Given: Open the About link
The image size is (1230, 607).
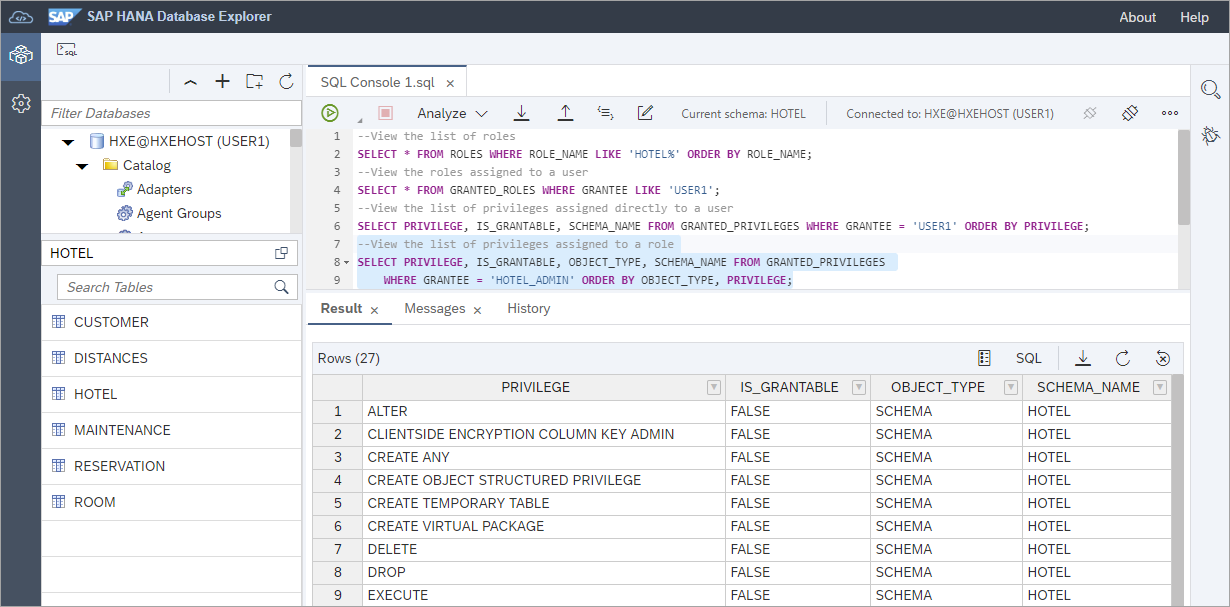Looking at the screenshot, I should 1138,17.
